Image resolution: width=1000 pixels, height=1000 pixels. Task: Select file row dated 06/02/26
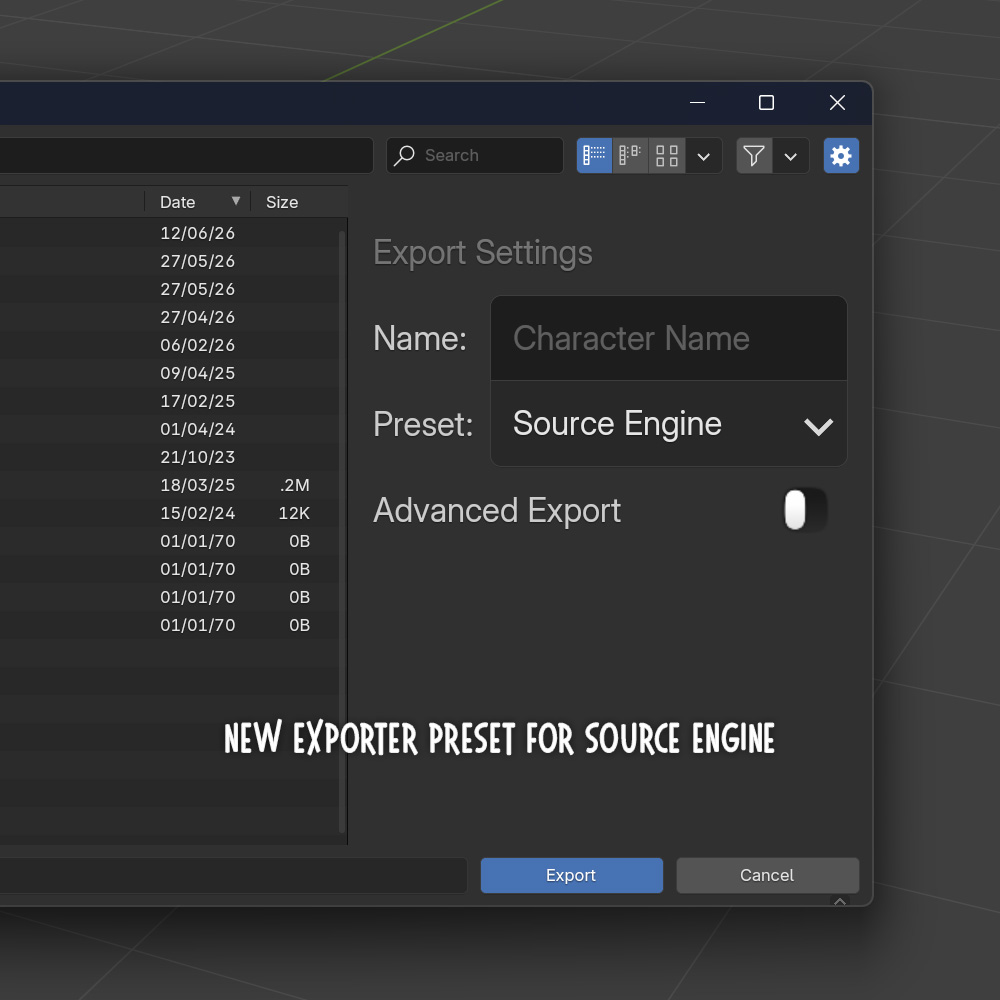coord(170,345)
